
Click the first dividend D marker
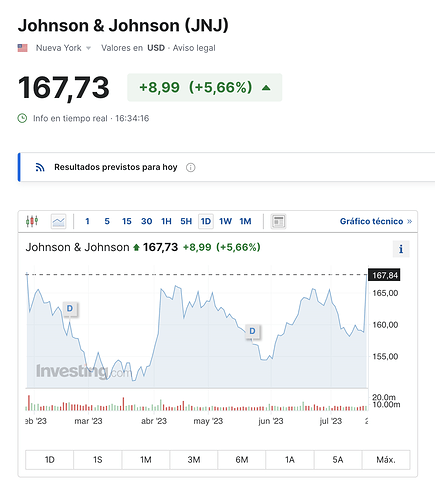tap(70, 309)
